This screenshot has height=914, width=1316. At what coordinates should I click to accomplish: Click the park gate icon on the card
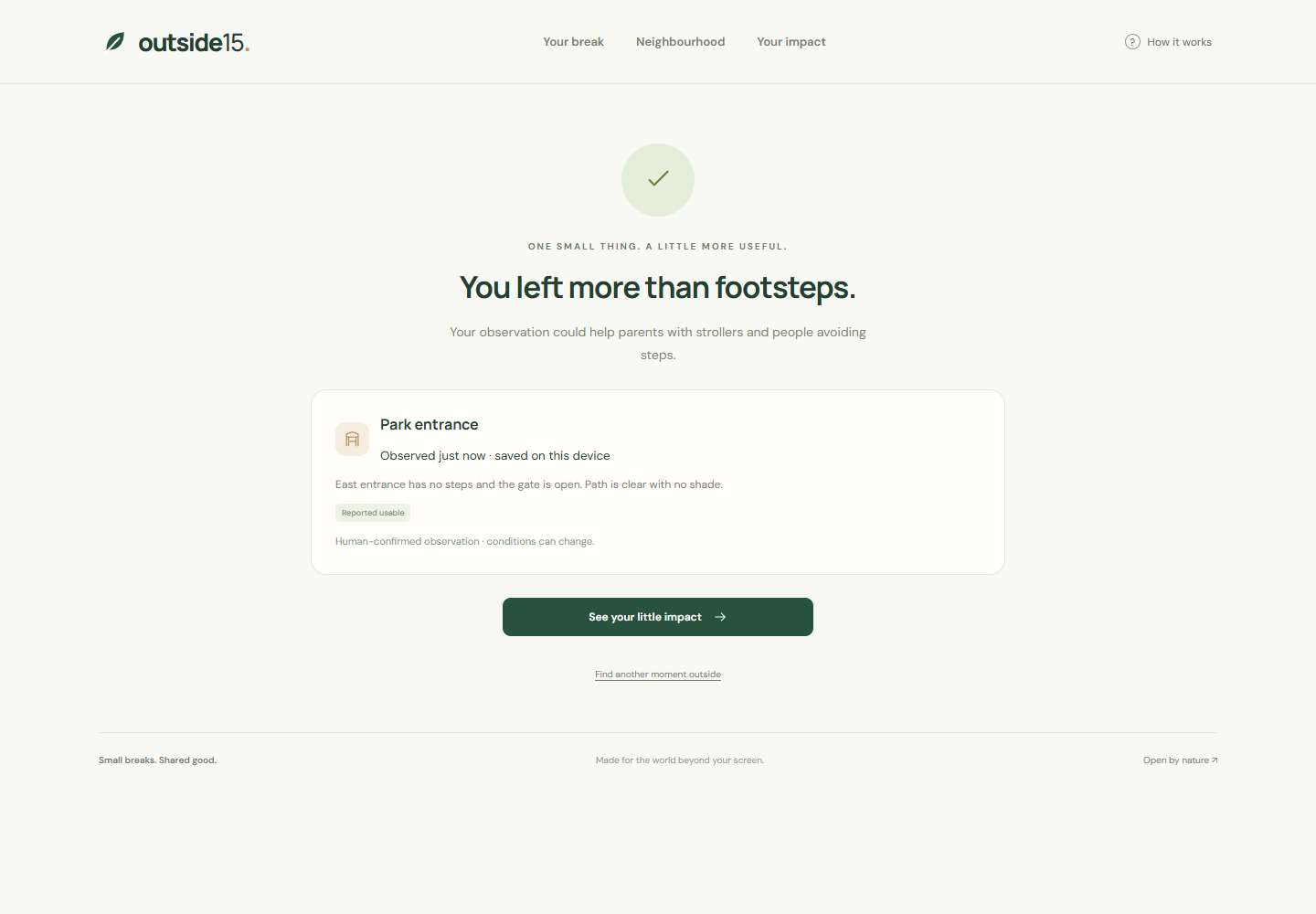click(352, 439)
